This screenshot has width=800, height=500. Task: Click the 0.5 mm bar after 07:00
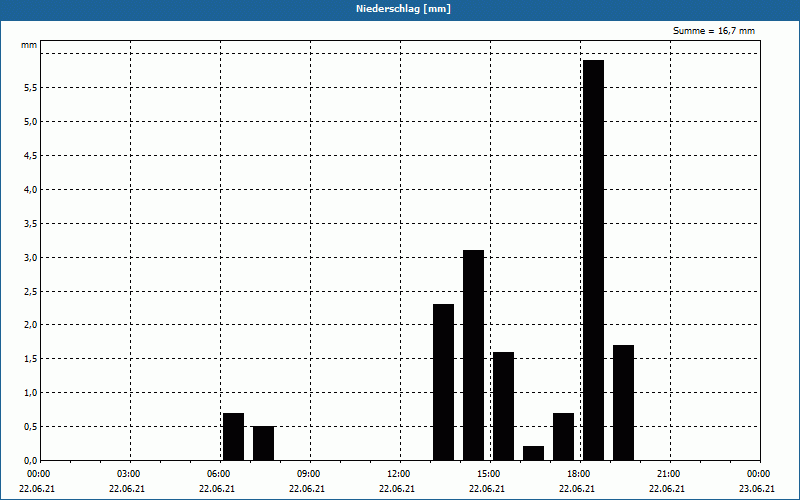[263, 443]
